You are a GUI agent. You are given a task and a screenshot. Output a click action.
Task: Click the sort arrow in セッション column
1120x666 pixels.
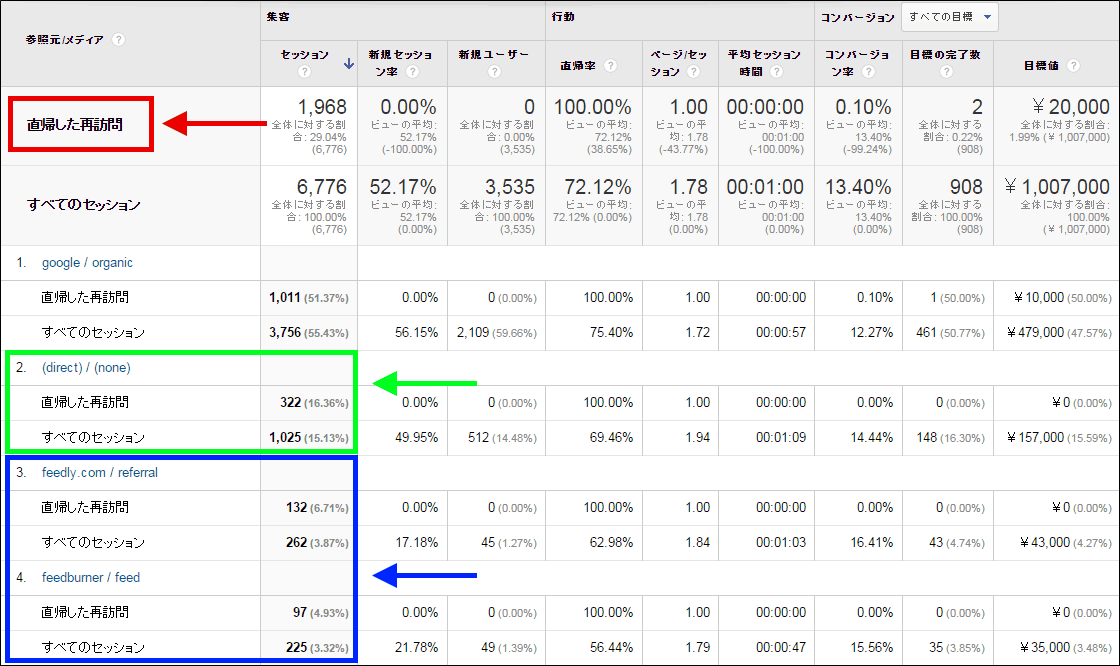click(348, 64)
